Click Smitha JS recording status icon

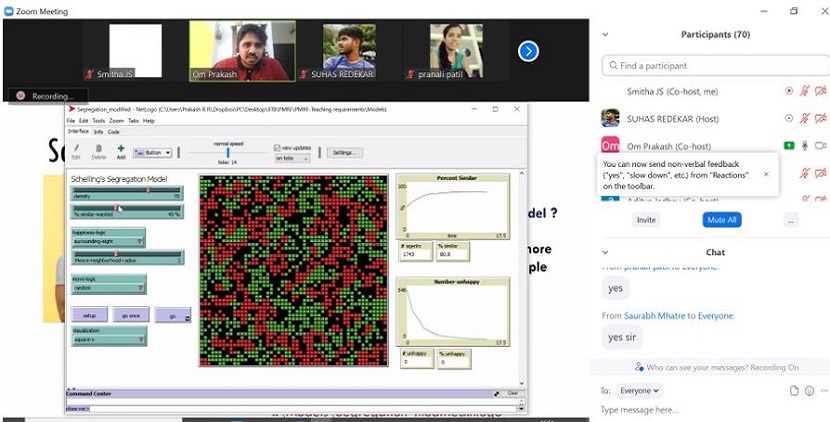(x=789, y=91)
